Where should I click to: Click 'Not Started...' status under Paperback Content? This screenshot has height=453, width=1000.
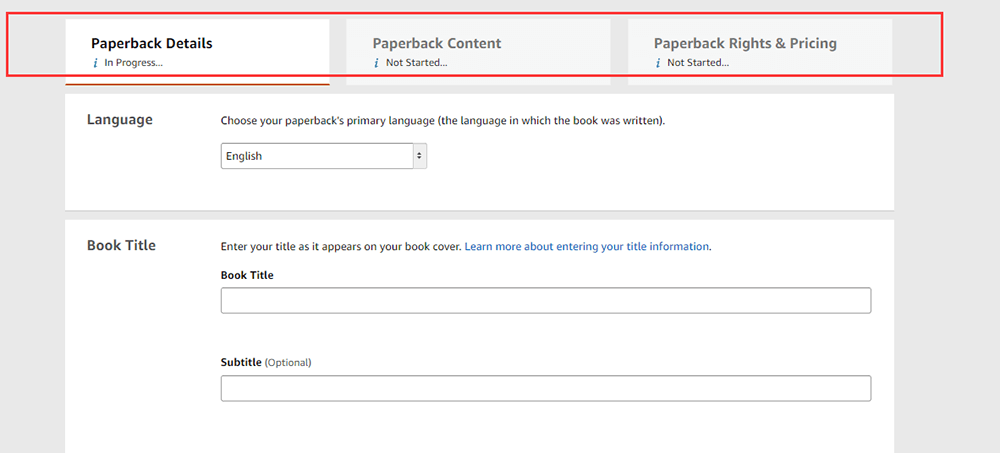[417, 63]
